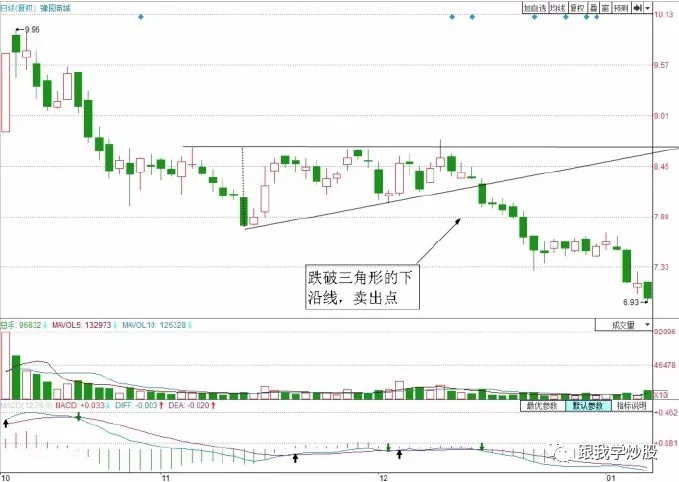Viewport: 679px width, 482px height.
Task: Click the 日线(复权) period label
Action: tap(18, 8)
